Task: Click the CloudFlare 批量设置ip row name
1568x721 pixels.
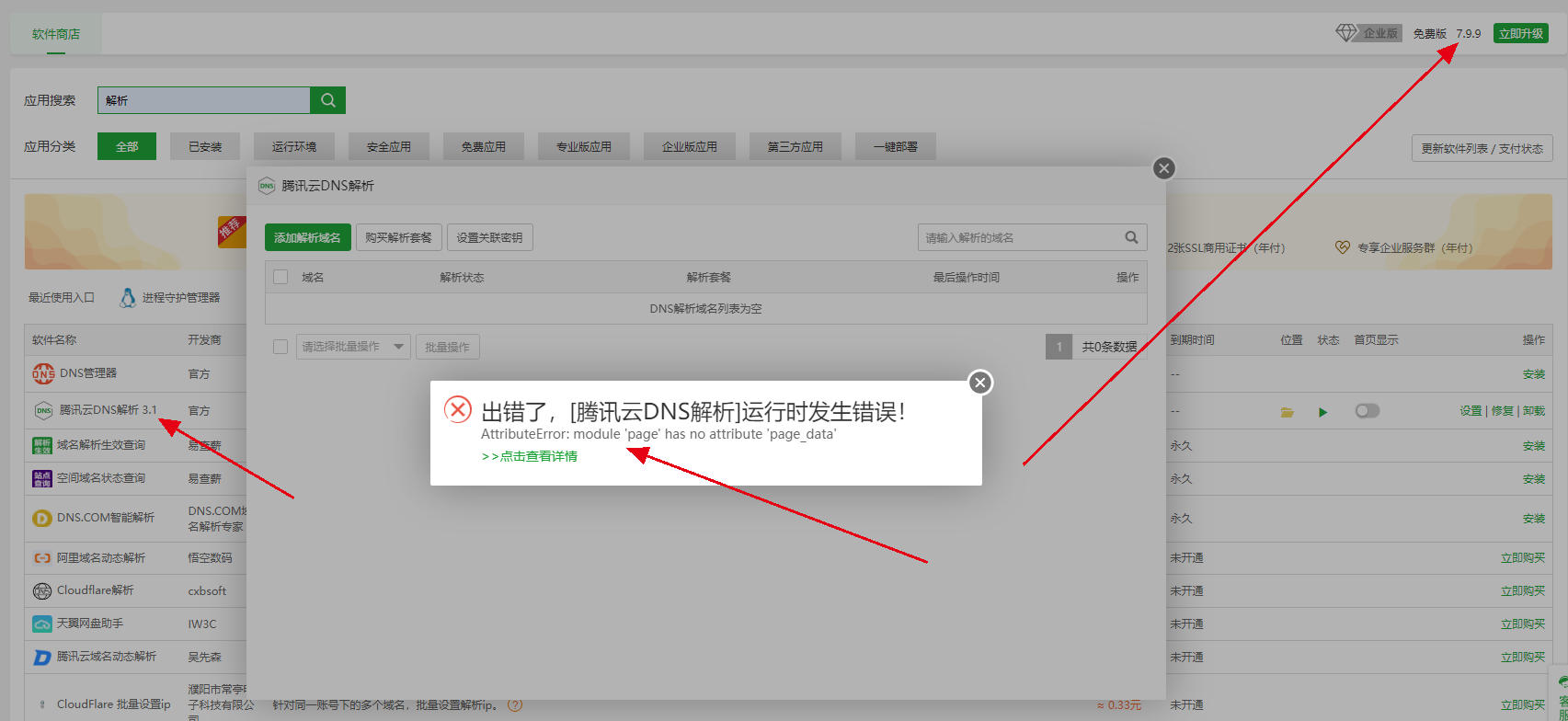Action: tap(114, 704)
